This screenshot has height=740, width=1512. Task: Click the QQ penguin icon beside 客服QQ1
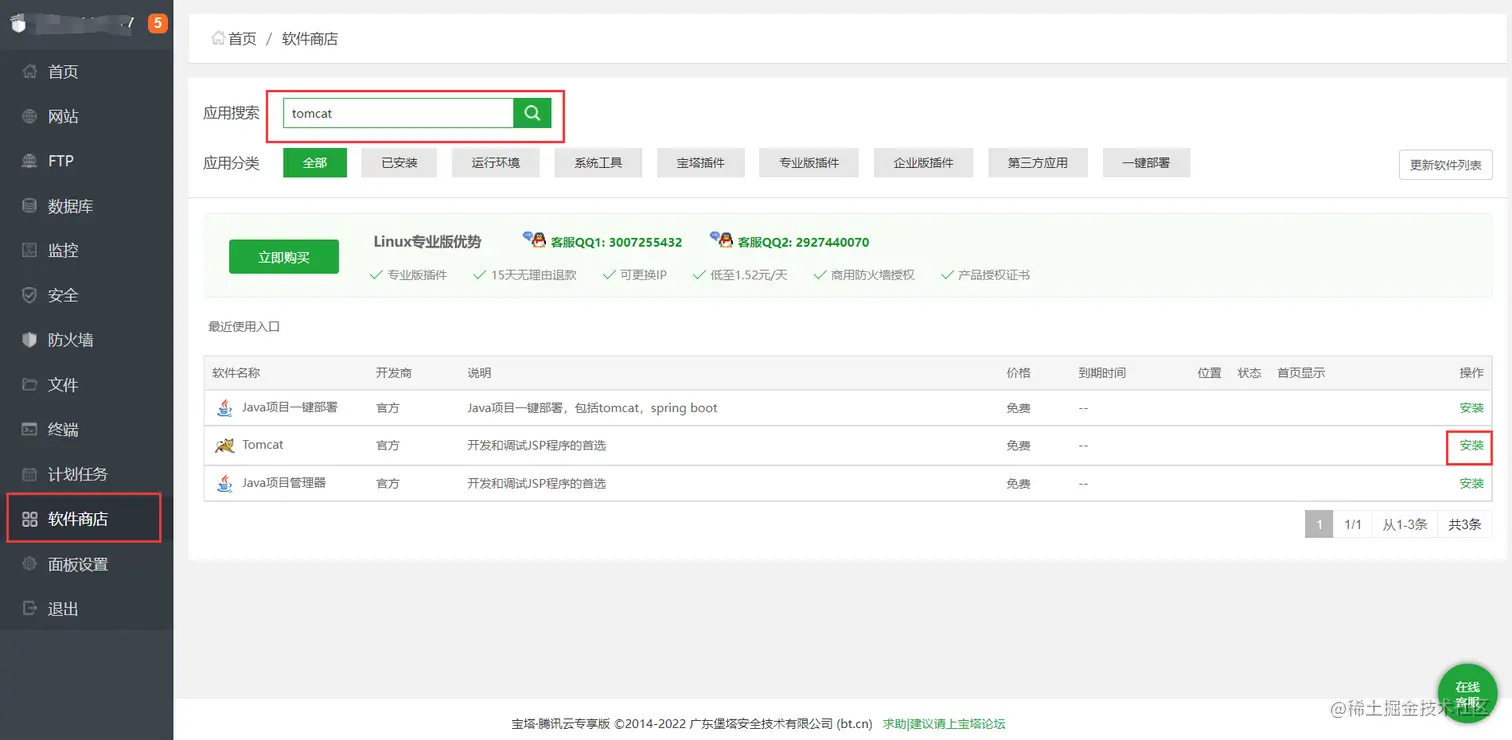coord(535,240)
